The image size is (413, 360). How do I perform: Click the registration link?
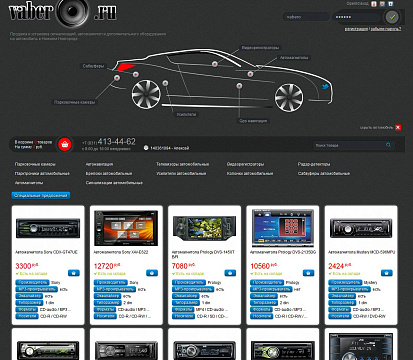(356, 29)
